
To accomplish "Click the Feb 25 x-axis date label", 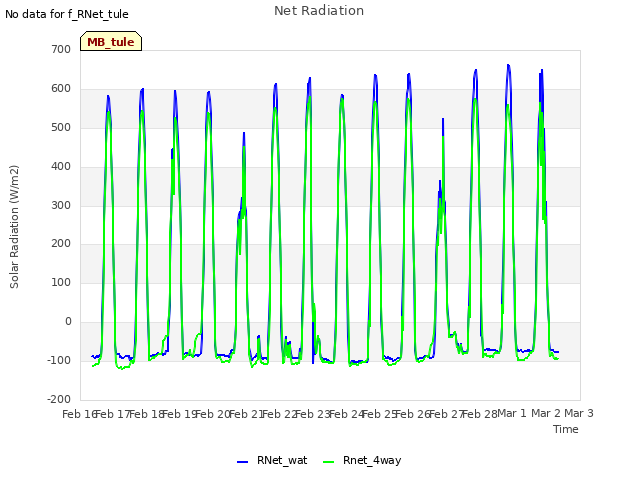I will (x=380, y=414).
